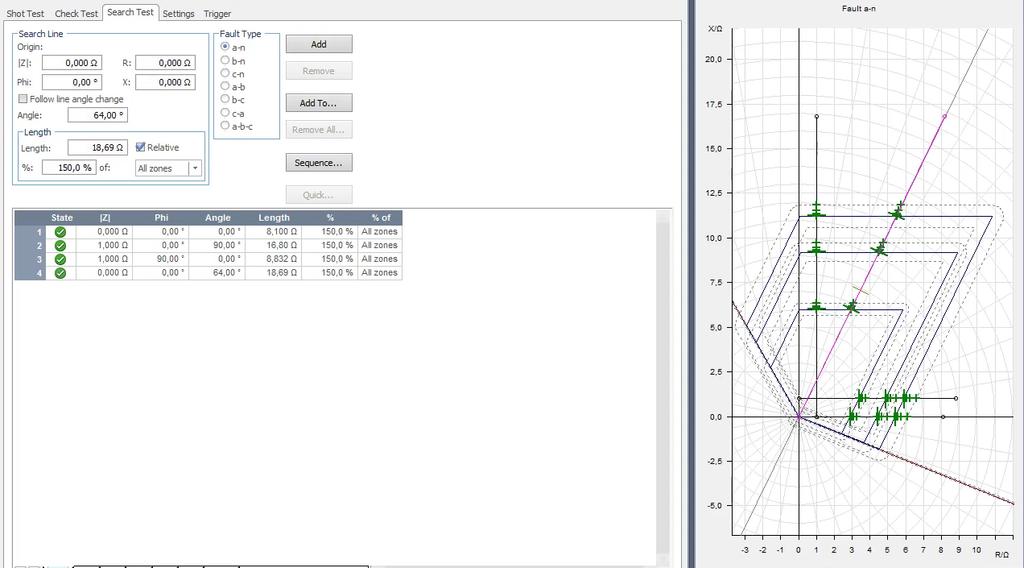Edit the |Z| origin field
This screenshot has width=1024, height=568.
tap(72, 63)
